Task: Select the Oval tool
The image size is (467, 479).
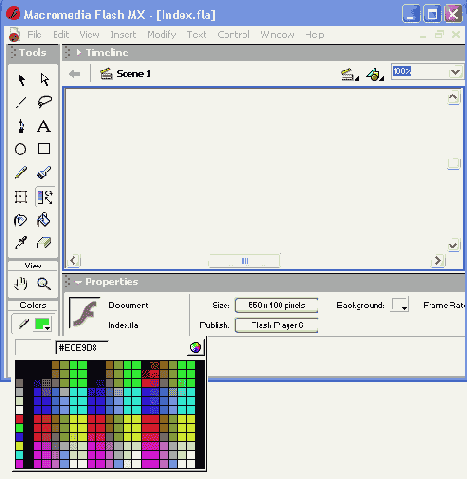Action: (21, 149)
